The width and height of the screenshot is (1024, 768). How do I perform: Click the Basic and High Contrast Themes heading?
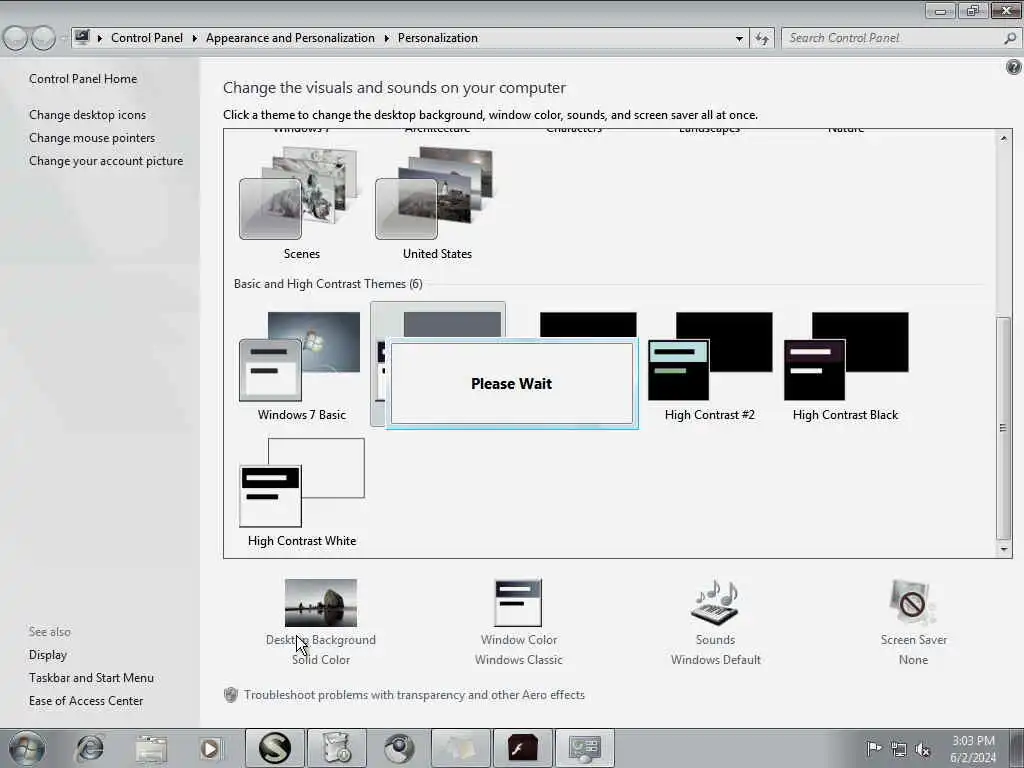click(328, 284)
